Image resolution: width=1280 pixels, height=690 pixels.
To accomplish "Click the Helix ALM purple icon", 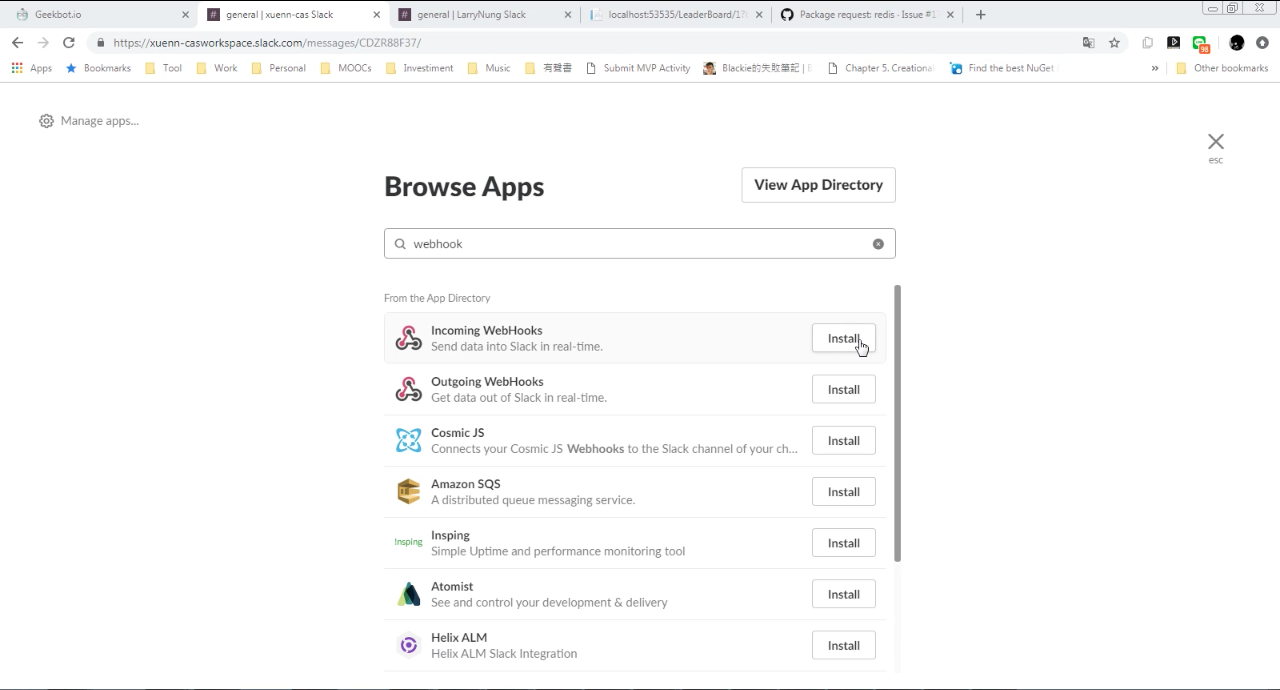I will (408, 645).
